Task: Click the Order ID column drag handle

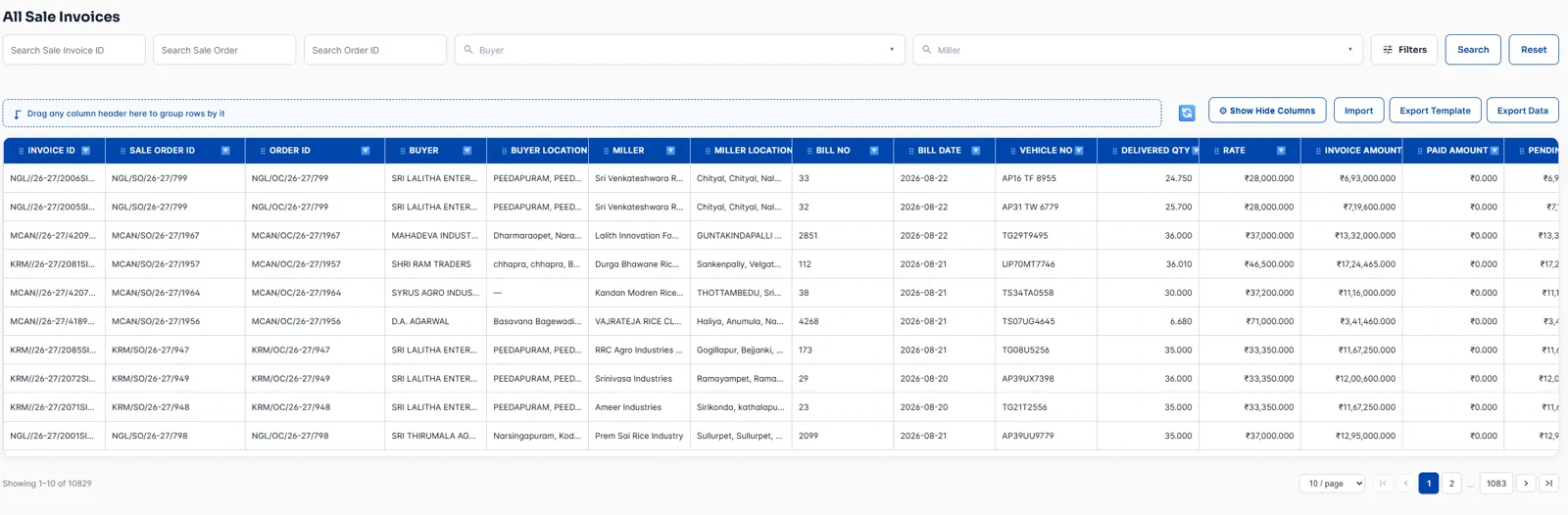Action: (x=263, y=151)
